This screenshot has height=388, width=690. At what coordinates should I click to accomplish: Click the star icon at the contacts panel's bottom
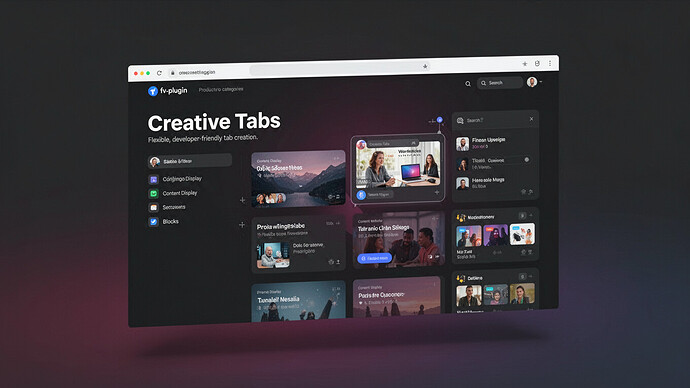point(523,192)
